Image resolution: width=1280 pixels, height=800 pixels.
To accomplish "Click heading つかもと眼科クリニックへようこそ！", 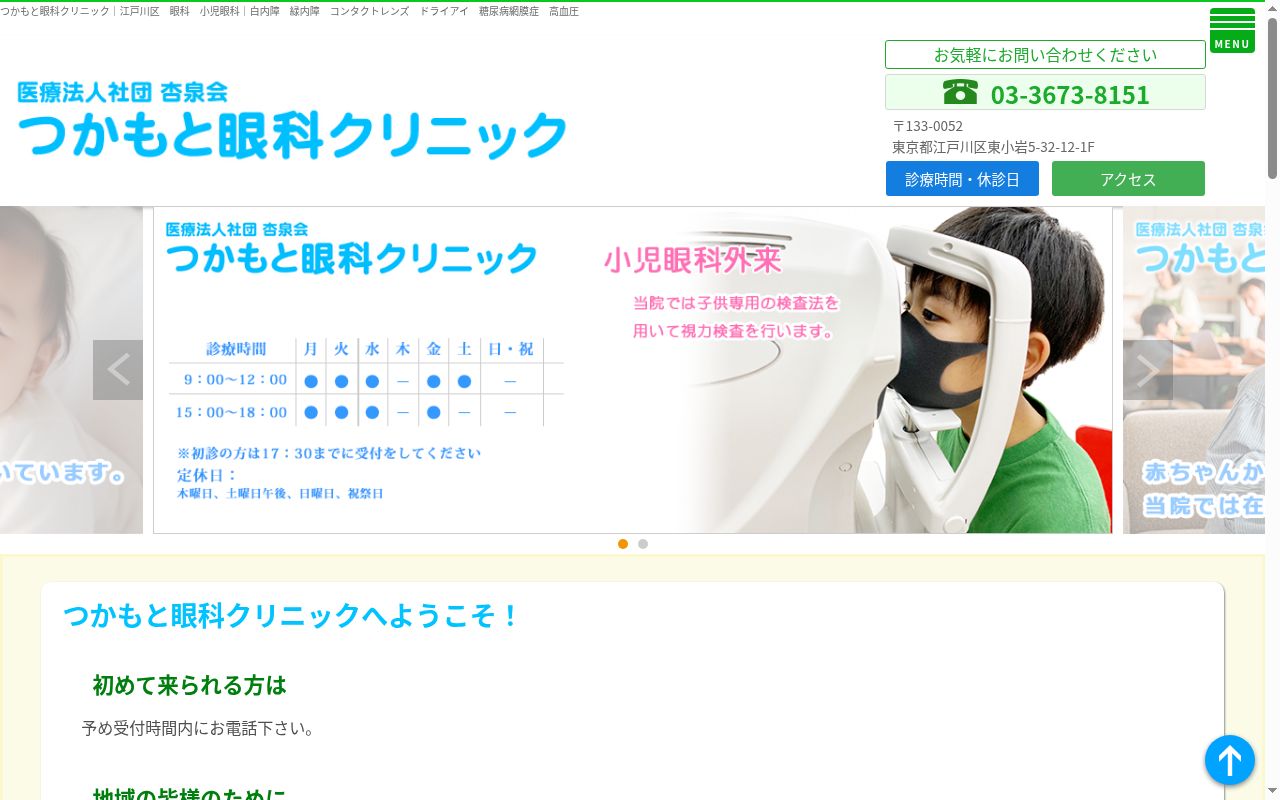I will [x=292, y=615].
